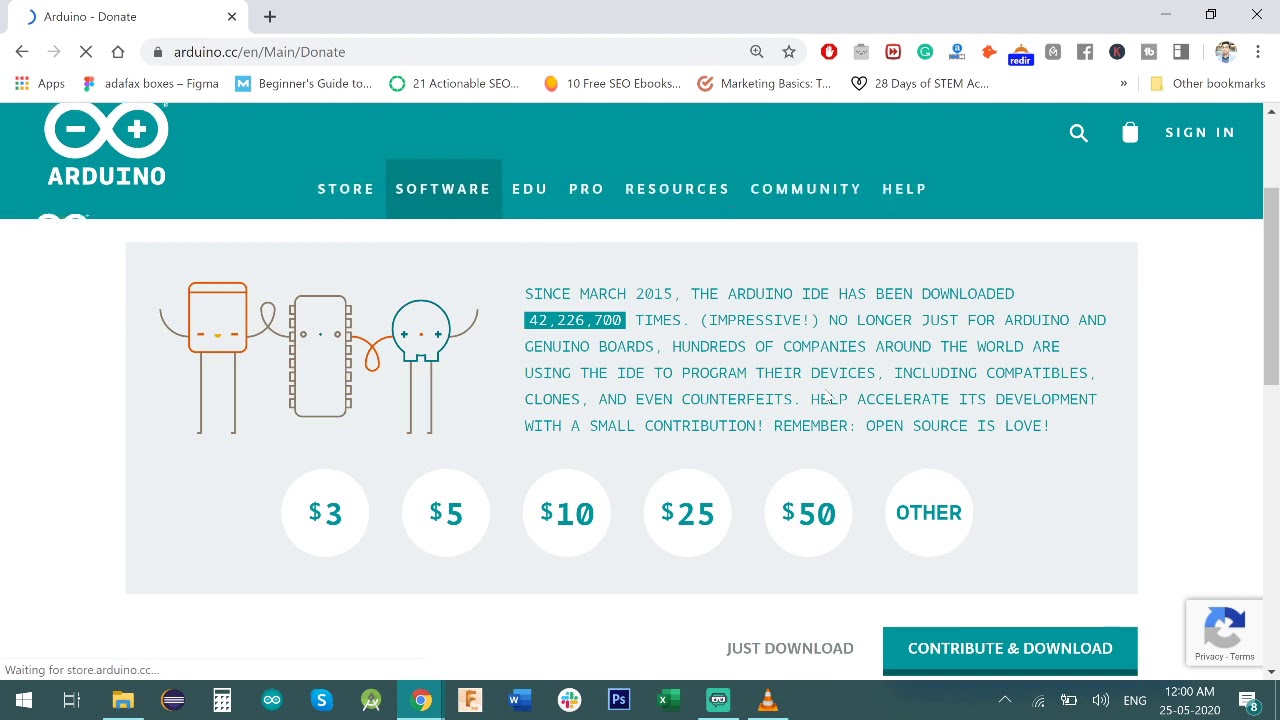Screen dimensions: 1280x720
Task: Open a new tab with the plus button
Action: (x=270, y=16)
